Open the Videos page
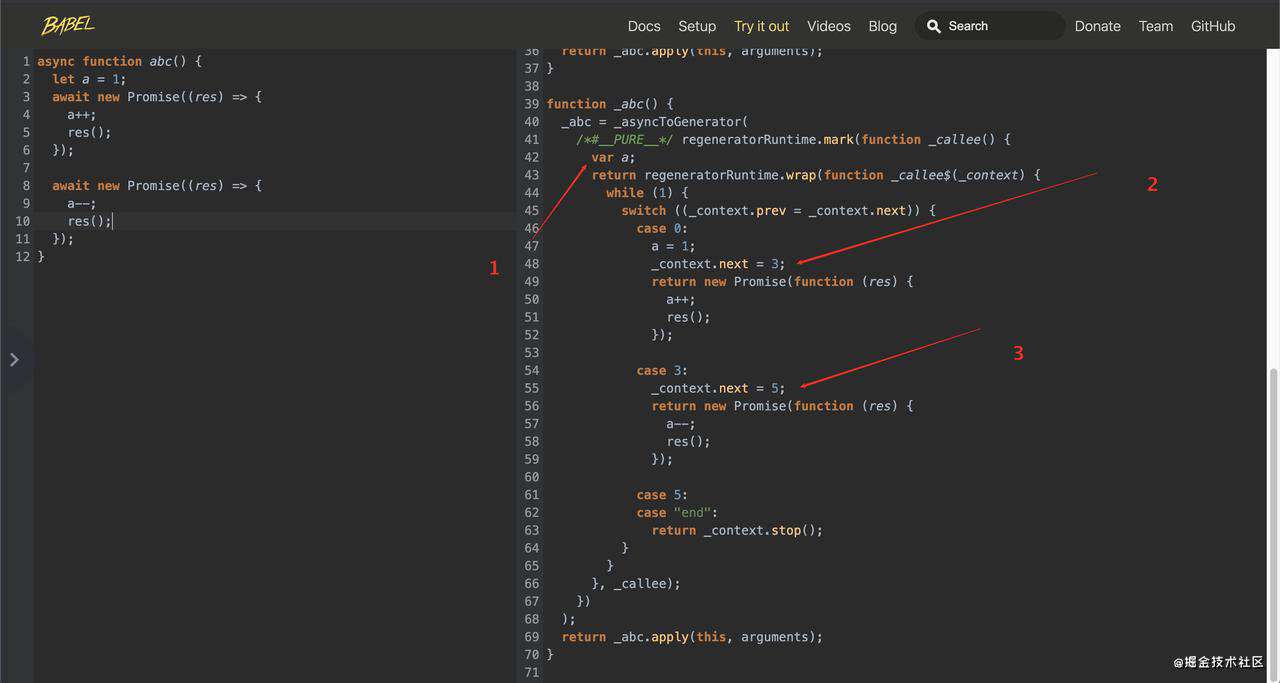 pyautogui.click(x=829, y=26)
